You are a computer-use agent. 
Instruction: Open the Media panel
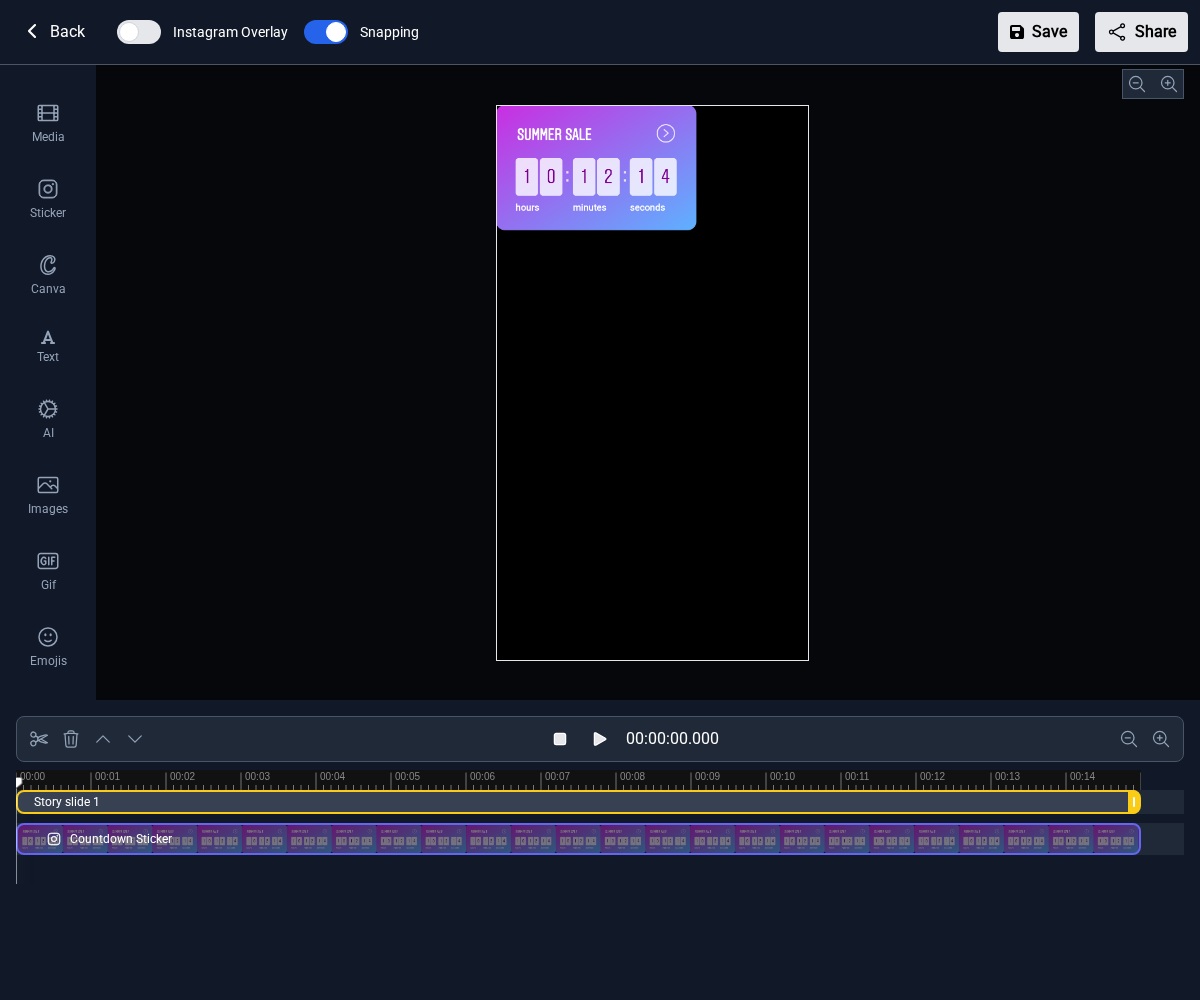click(x=48, y=122)
